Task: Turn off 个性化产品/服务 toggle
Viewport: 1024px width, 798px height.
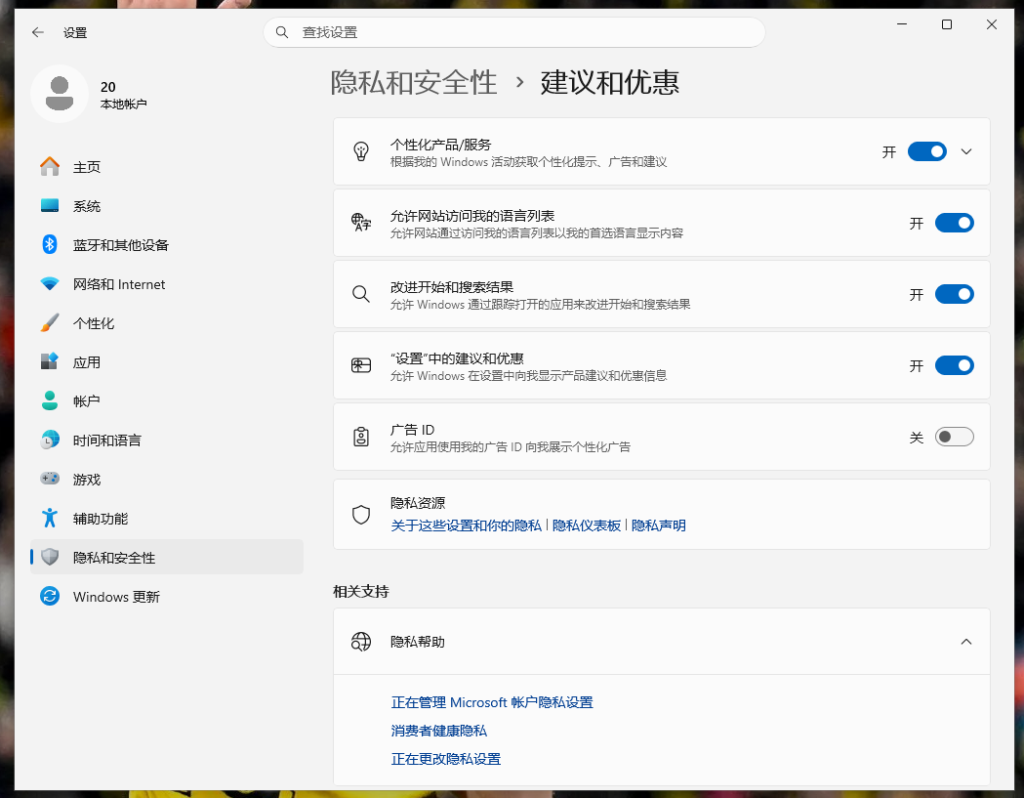Action: tap(927, 152)
